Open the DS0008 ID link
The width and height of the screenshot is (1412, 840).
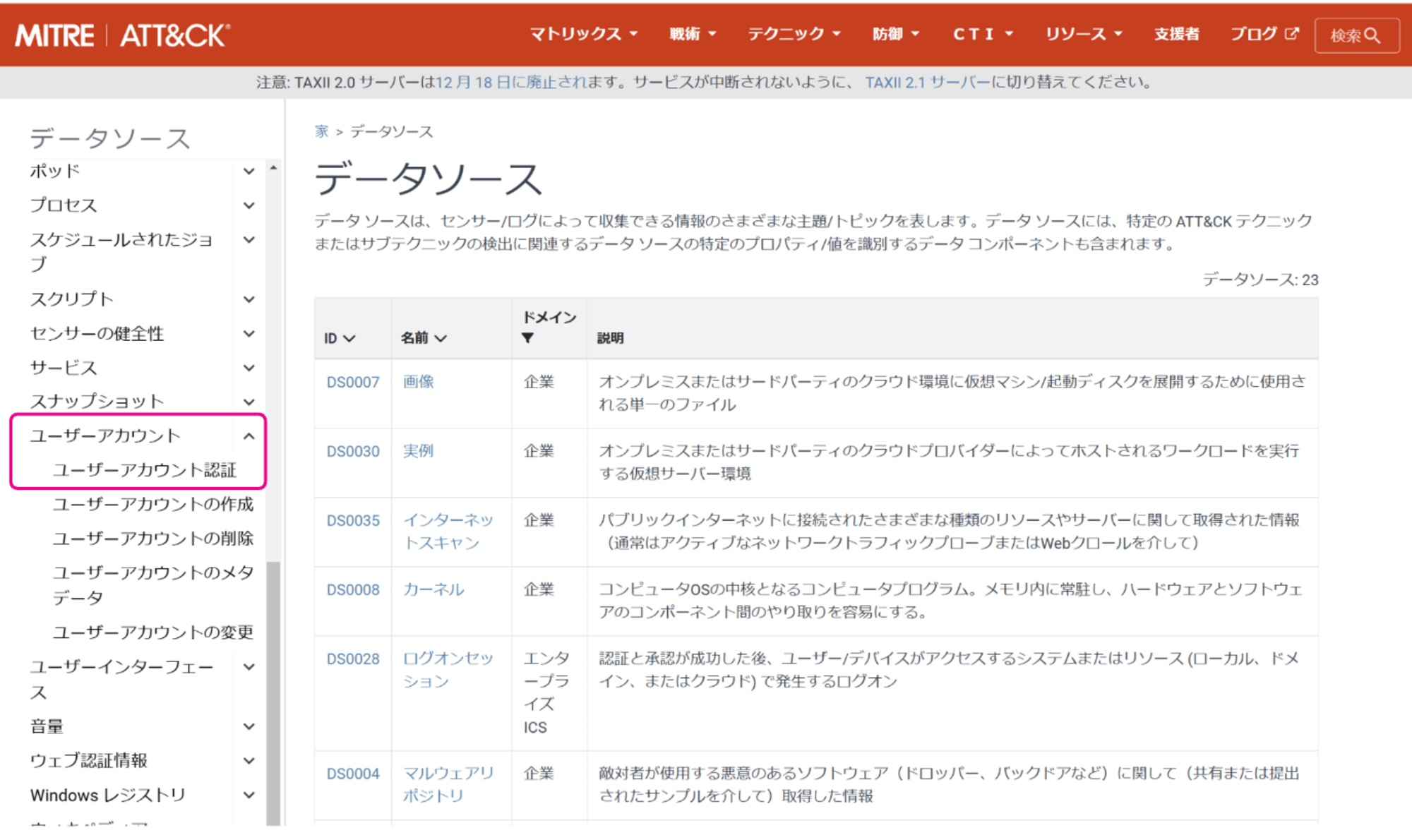[x=353, y=590]
